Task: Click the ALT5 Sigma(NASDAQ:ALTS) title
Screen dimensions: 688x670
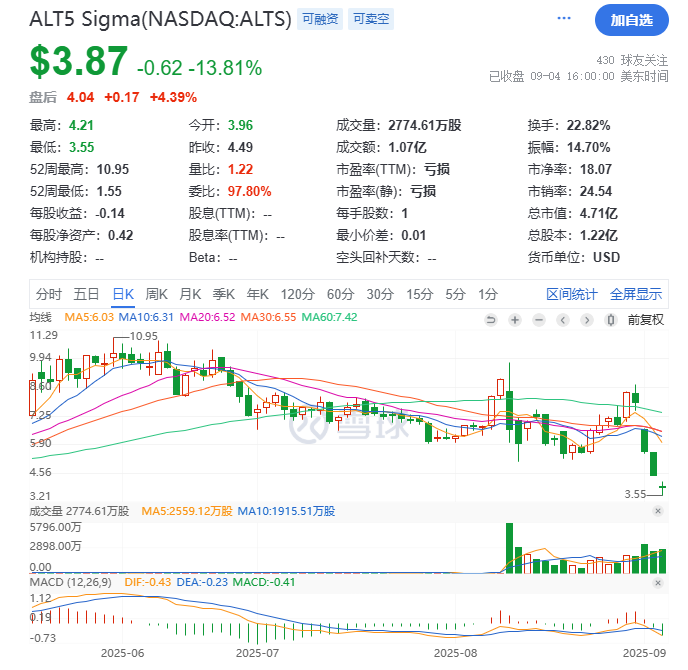Action: [161, 19]
